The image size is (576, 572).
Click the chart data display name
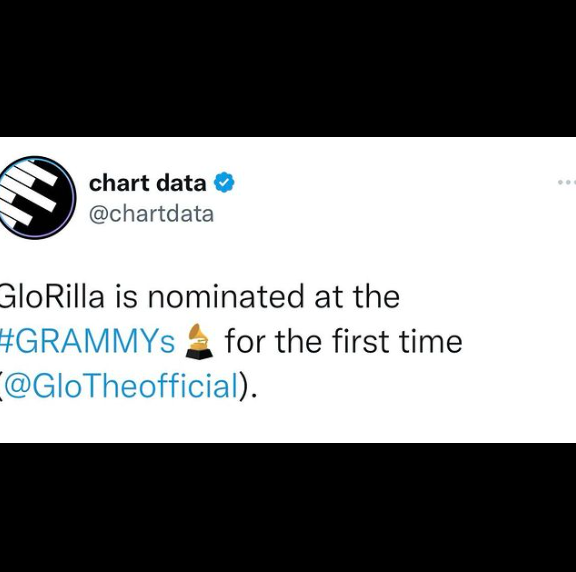tap(148, 183)
